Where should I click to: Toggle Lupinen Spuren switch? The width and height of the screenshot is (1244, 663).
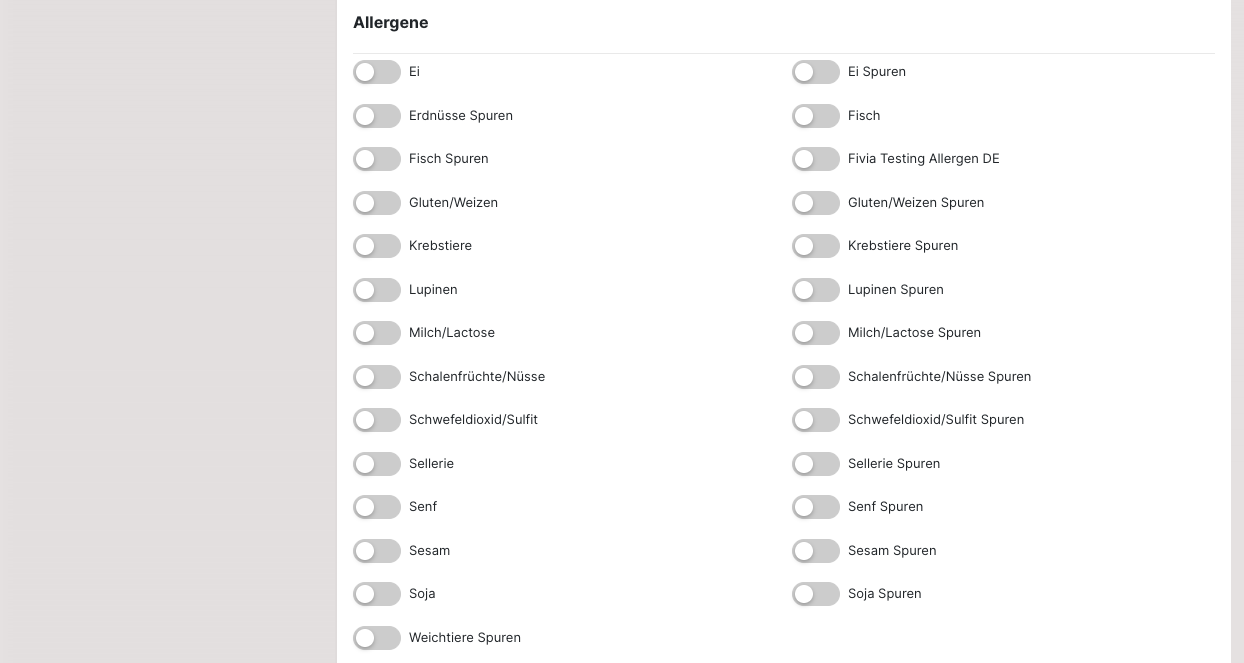pyautogui.click(x=816, y=290)
